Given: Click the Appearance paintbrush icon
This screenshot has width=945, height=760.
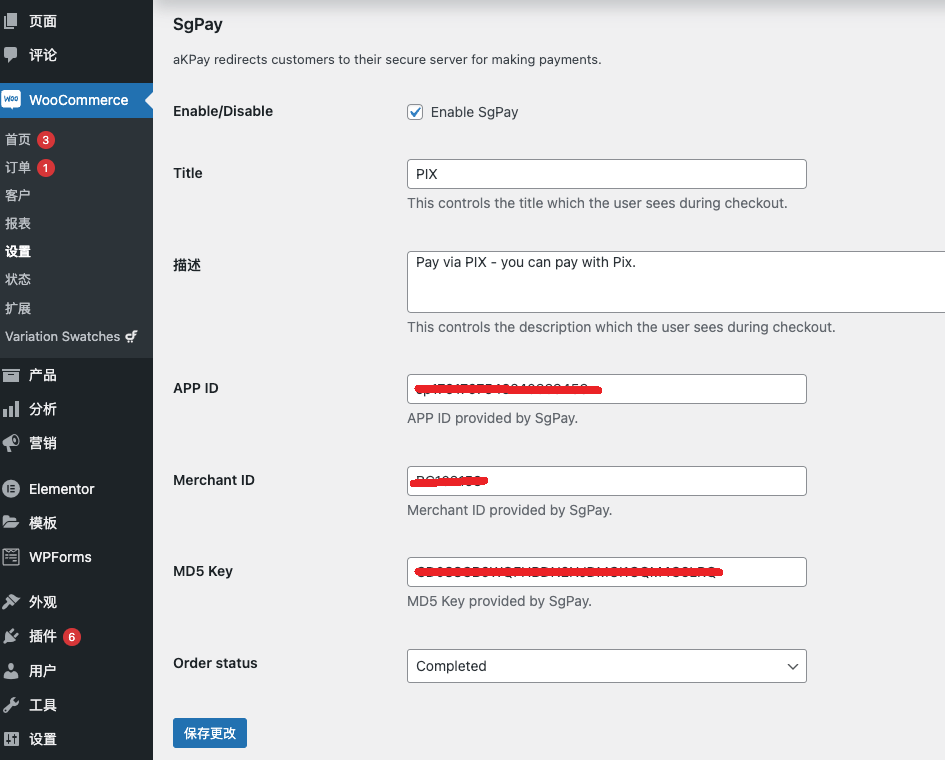Looking at the screenshot, I should (x=11, y=601).
